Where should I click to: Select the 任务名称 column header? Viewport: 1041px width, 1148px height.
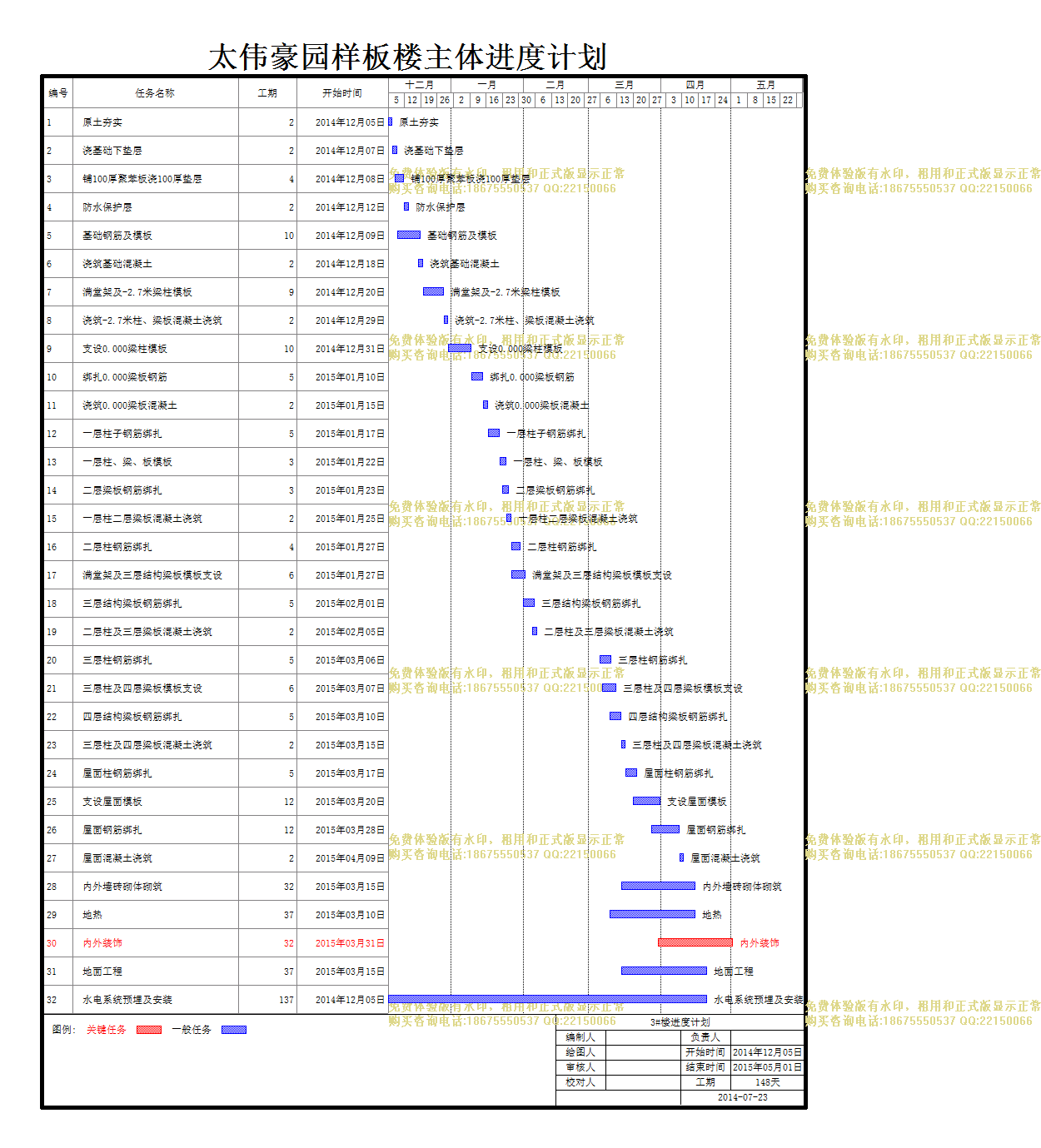(155, 93)
